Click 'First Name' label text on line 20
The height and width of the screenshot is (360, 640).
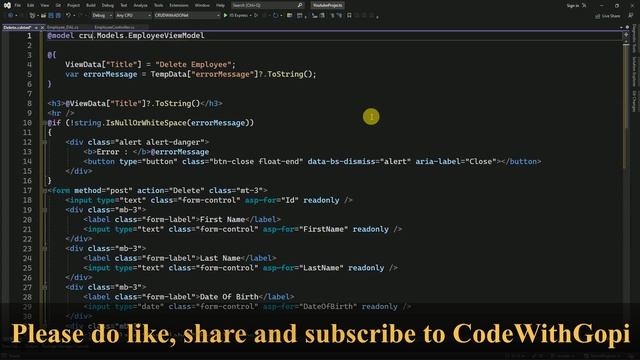coord(222,220)
